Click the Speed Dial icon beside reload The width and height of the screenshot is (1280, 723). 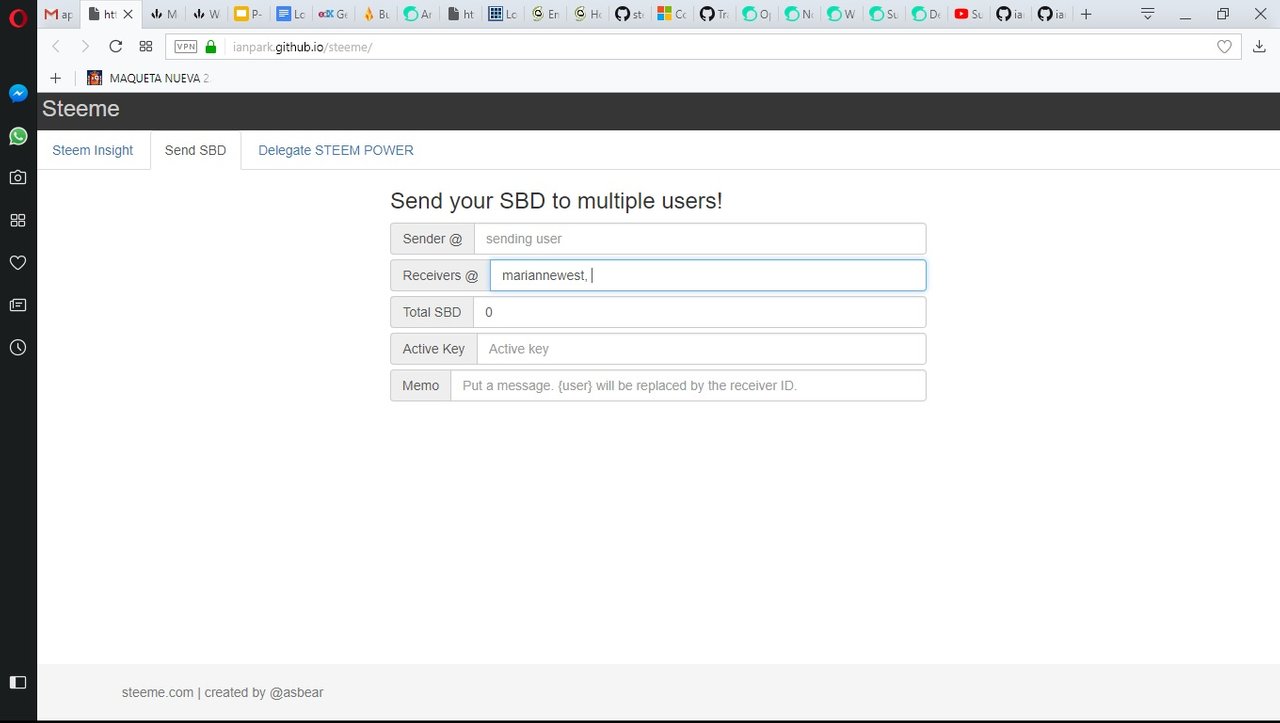pyautogui.click(x=146, y=46)
